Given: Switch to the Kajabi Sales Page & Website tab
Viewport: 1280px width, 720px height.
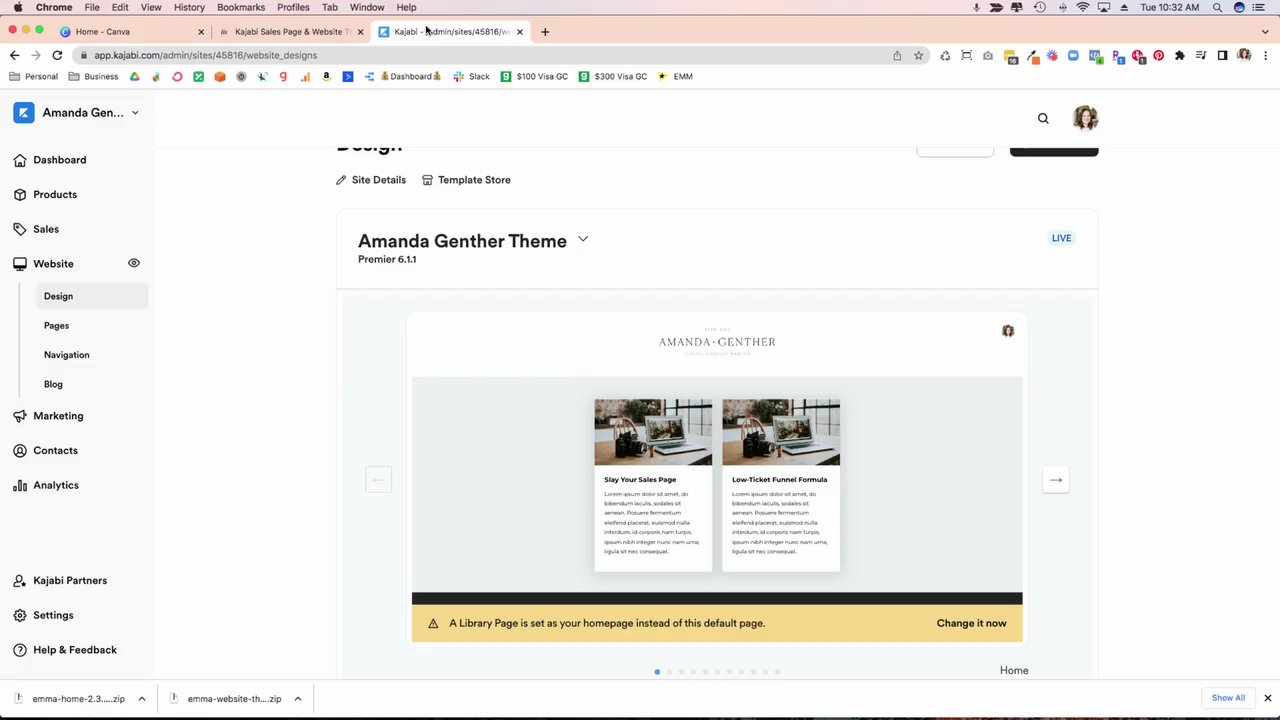Looking at the screenshot, I should [290, 32].
